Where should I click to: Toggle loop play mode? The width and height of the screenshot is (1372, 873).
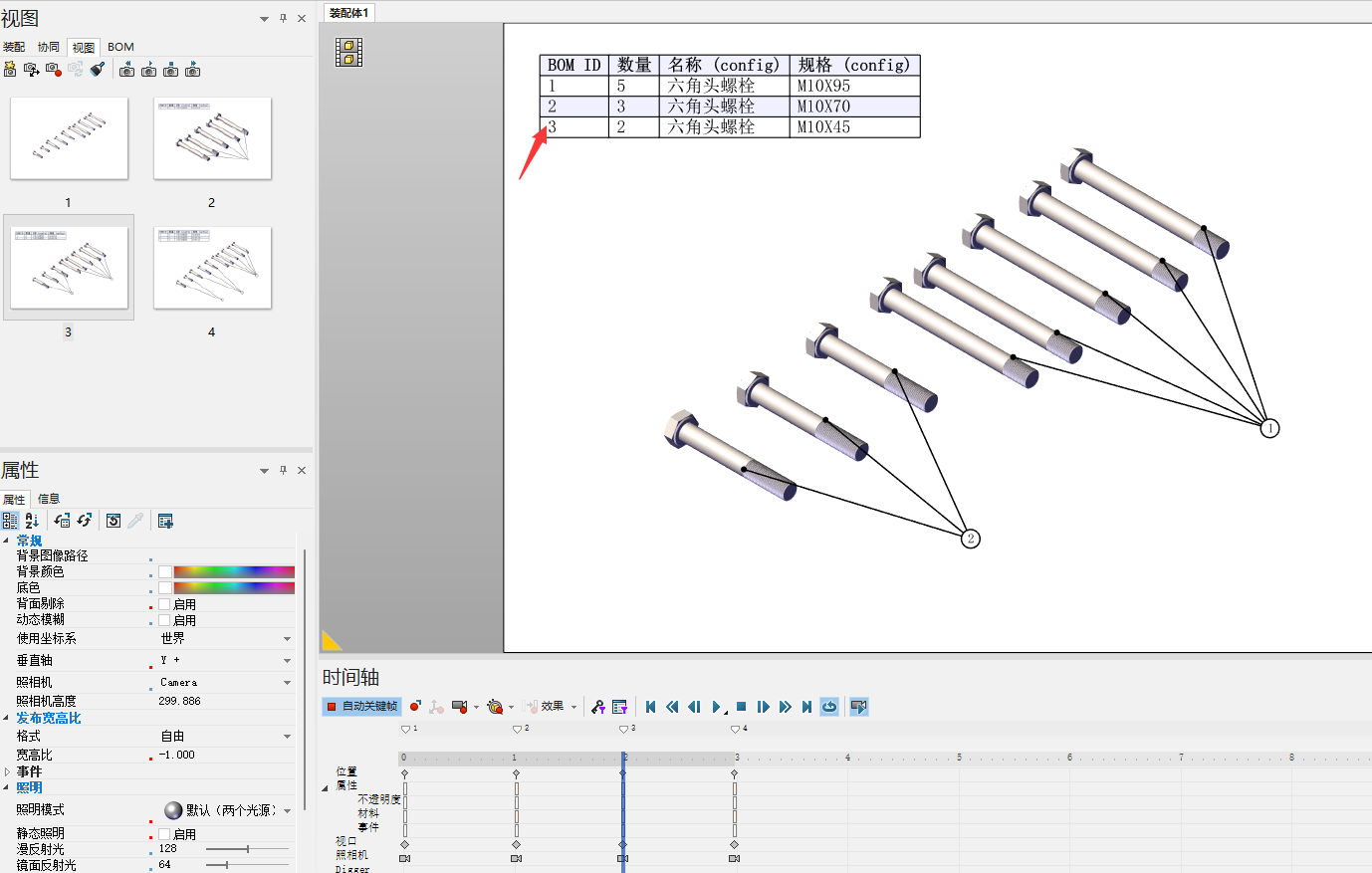click(x=829, y=707)
